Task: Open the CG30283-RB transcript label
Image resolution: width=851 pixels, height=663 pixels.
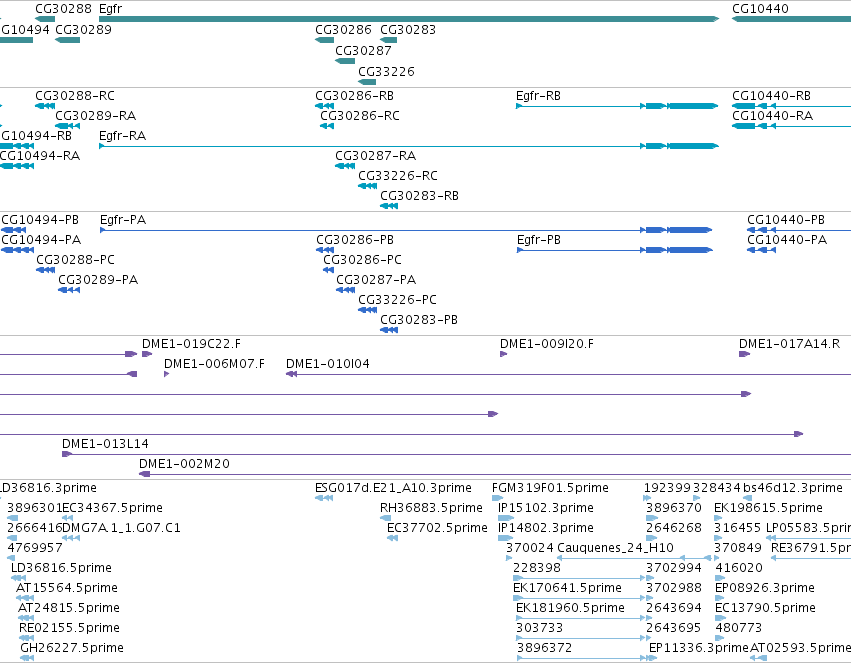Action: coord(420,196)
